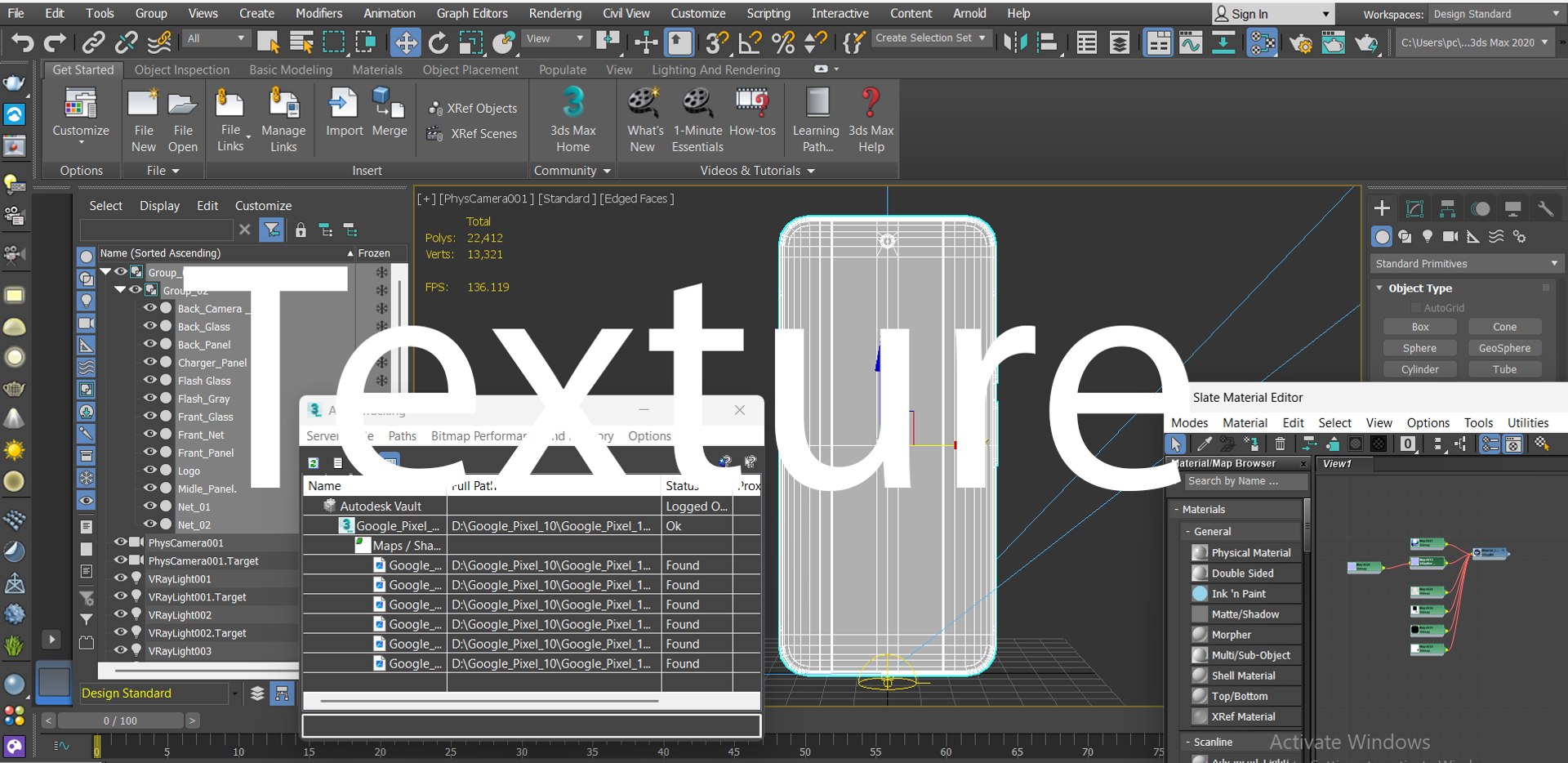1568x763 pixels.
Task: Open the Standard Primitives dropdown
Action: 1466,263
